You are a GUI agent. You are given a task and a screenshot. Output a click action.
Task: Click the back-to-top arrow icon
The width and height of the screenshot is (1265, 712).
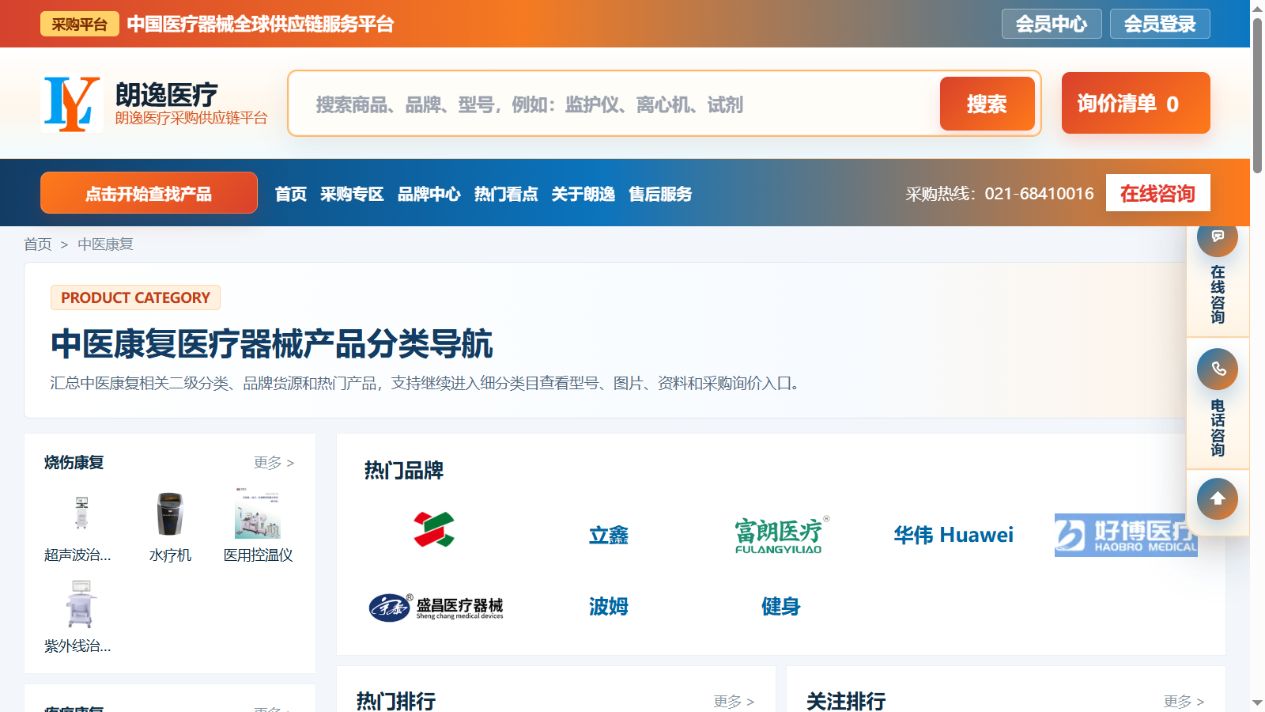pos(1217,498)
